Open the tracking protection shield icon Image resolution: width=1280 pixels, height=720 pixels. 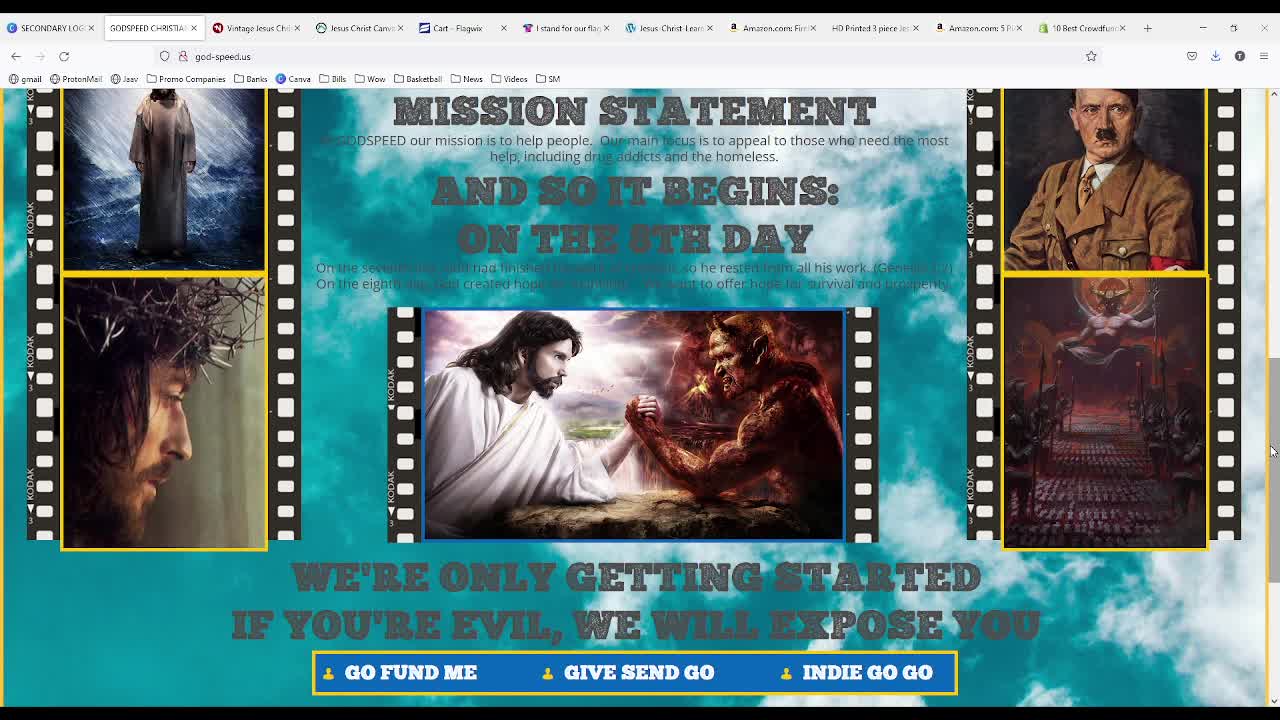coord(165,56)
